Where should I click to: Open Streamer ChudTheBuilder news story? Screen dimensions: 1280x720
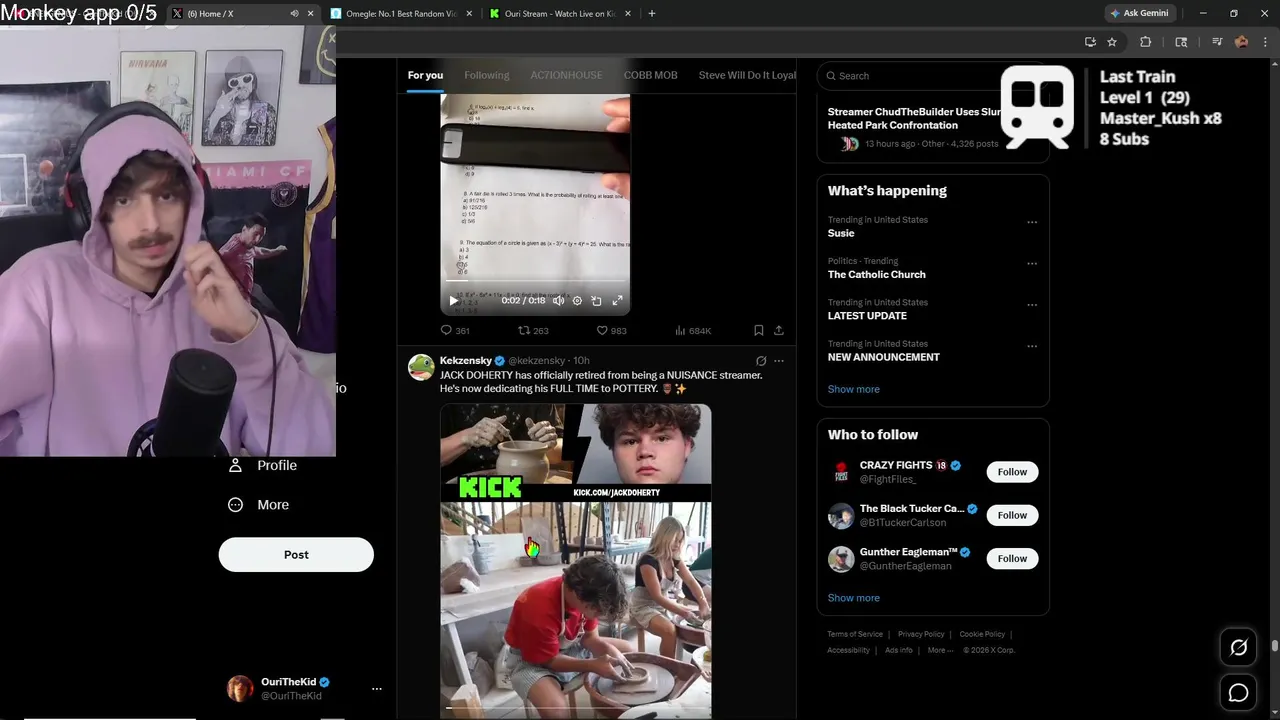913,118
